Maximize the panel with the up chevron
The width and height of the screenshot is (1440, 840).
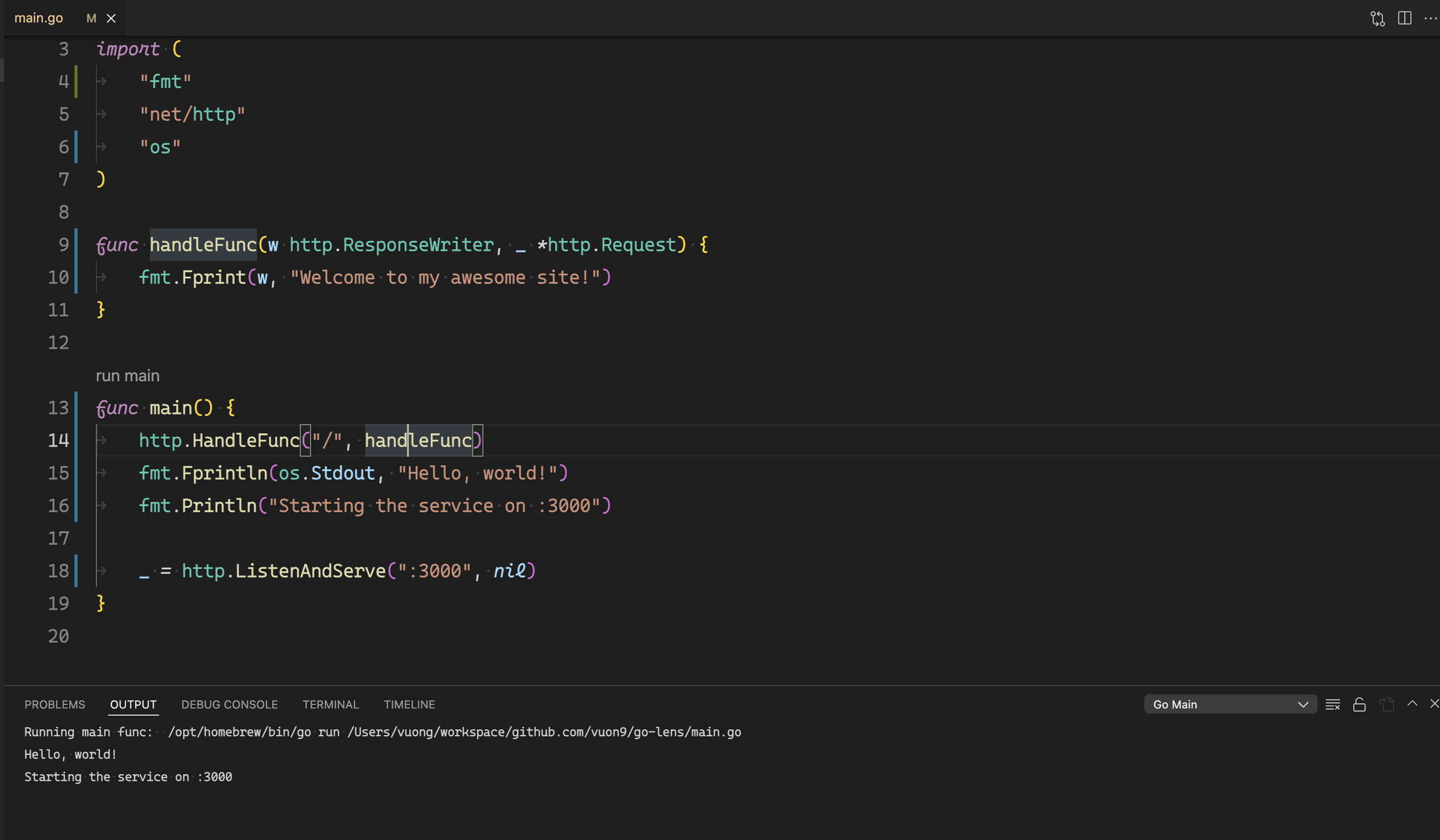click(x=1412, y=703)
